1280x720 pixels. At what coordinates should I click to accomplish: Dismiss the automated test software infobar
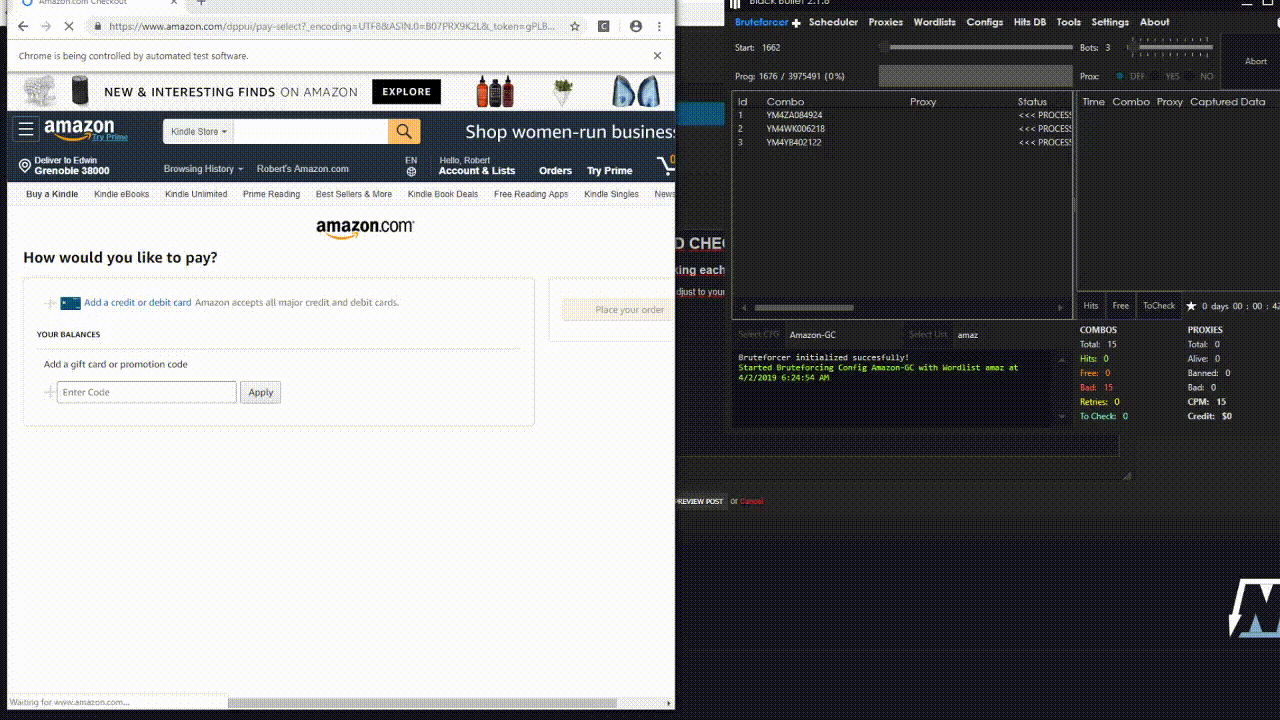pos(657,56)
